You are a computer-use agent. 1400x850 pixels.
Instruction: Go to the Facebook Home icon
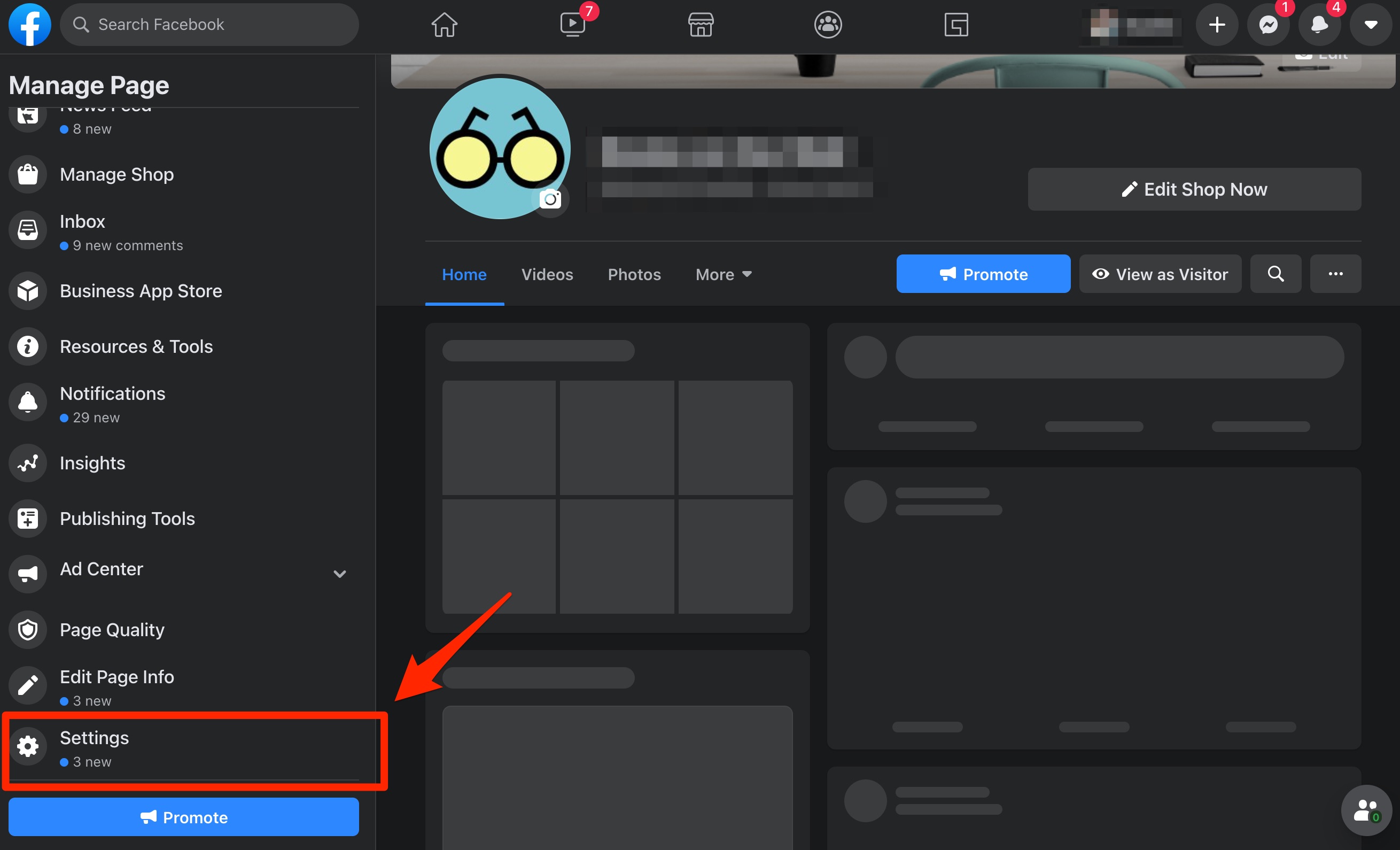point(444,25)
